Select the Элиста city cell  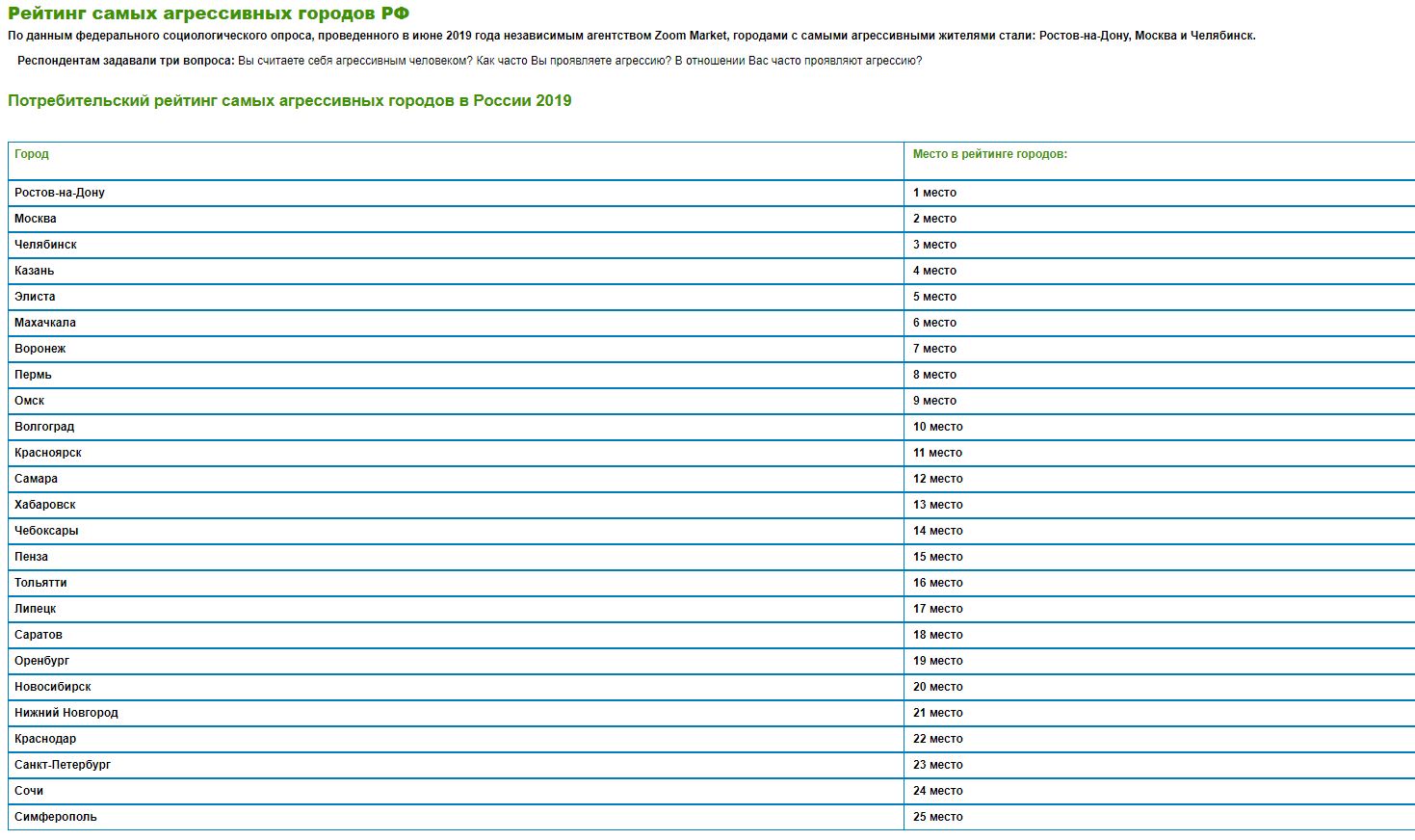pos(35,297)
